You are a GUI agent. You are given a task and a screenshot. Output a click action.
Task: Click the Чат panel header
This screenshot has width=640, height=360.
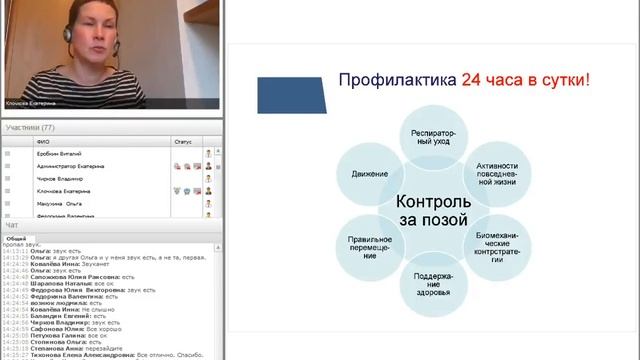click(112, 225)
